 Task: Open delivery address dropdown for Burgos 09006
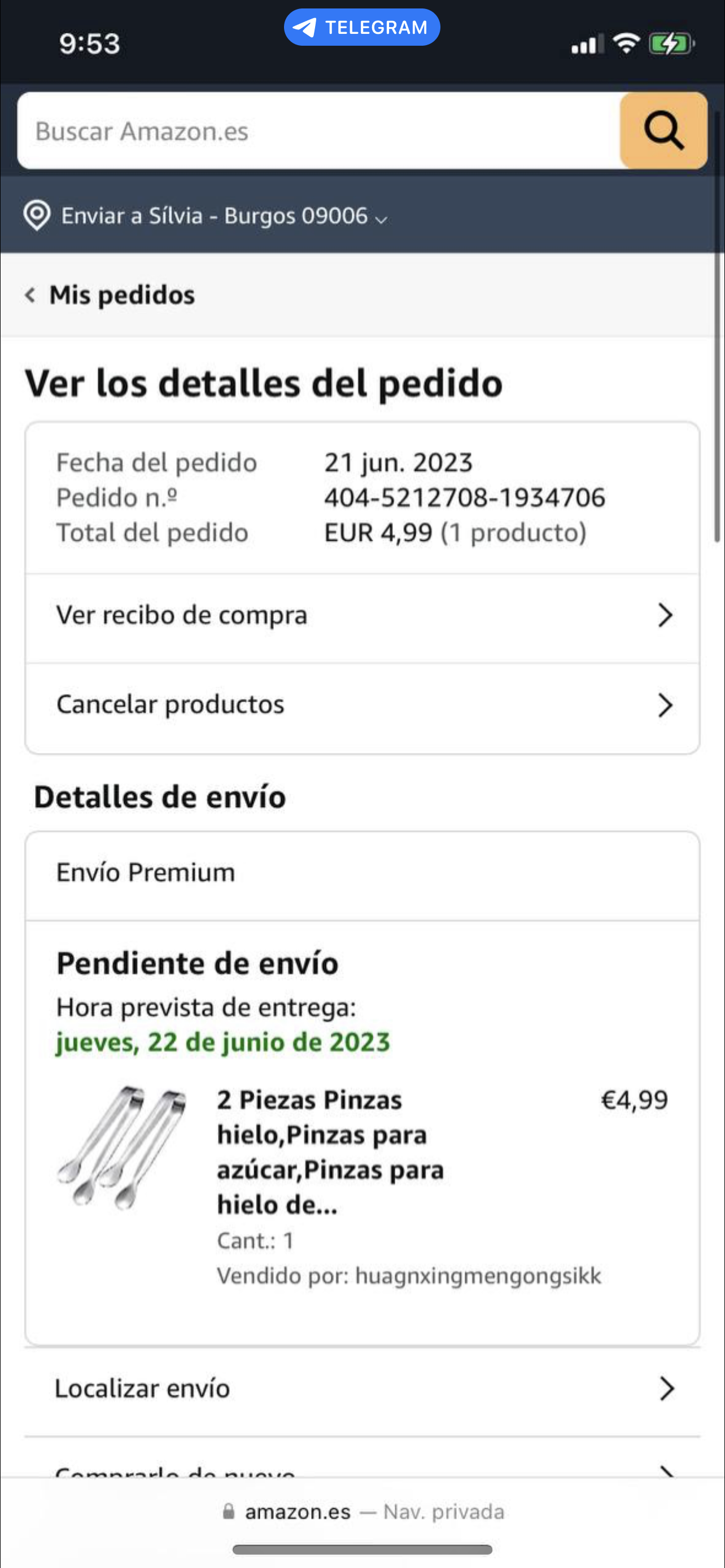click(381, 218)
